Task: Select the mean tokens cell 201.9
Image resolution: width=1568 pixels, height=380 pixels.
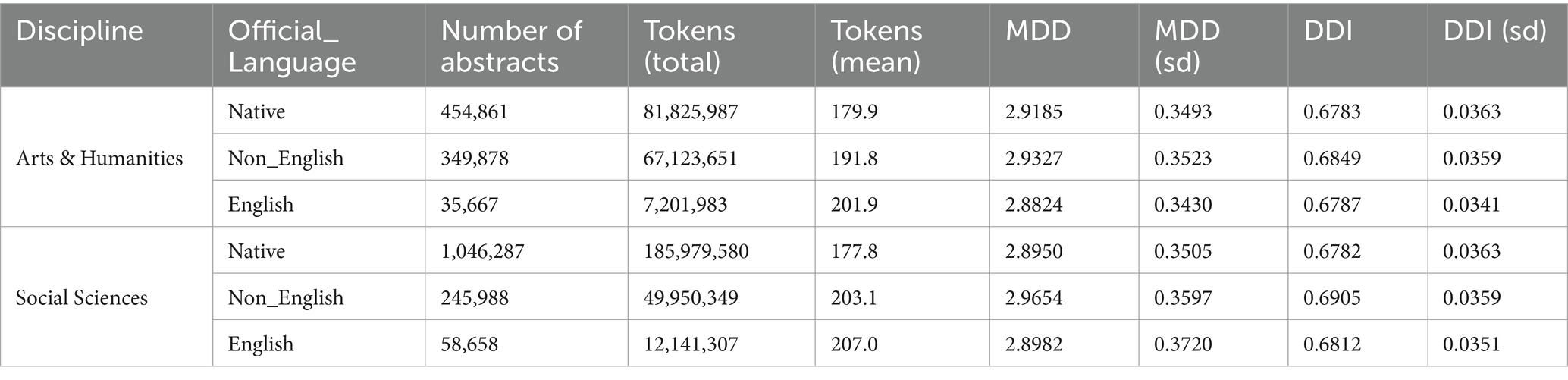Action: [854, 204]
